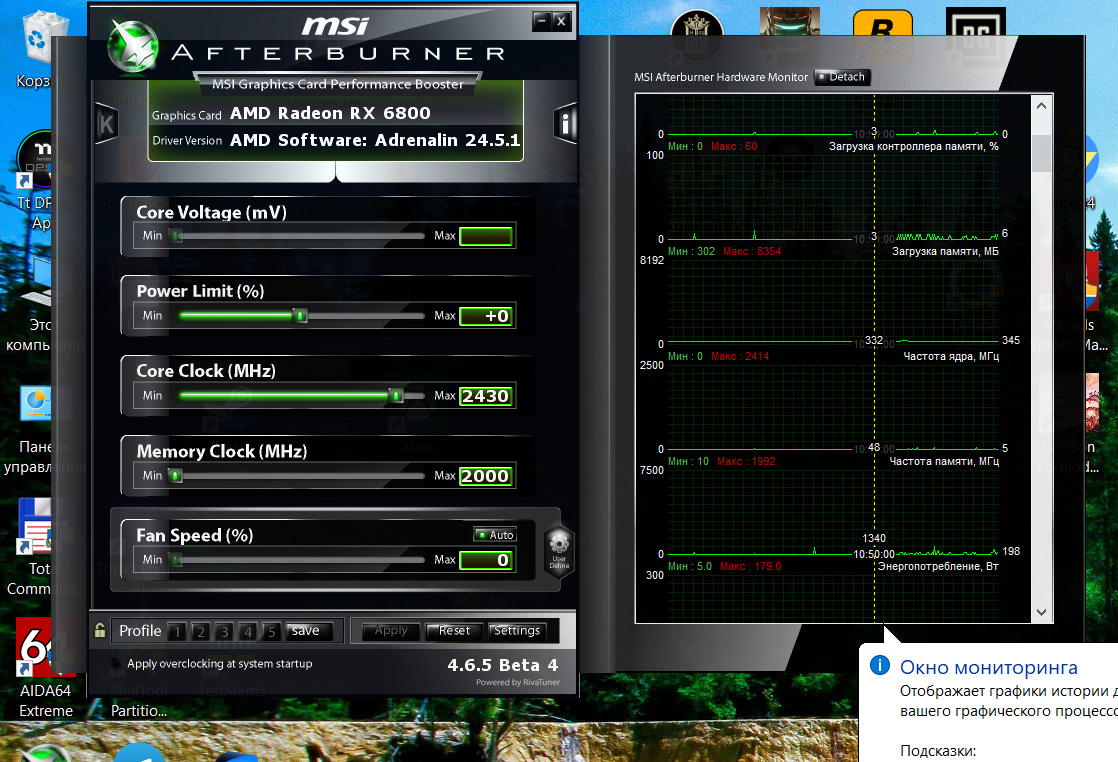Select profile slot 5
The image size is (1118, 762).
coord(272,632)
